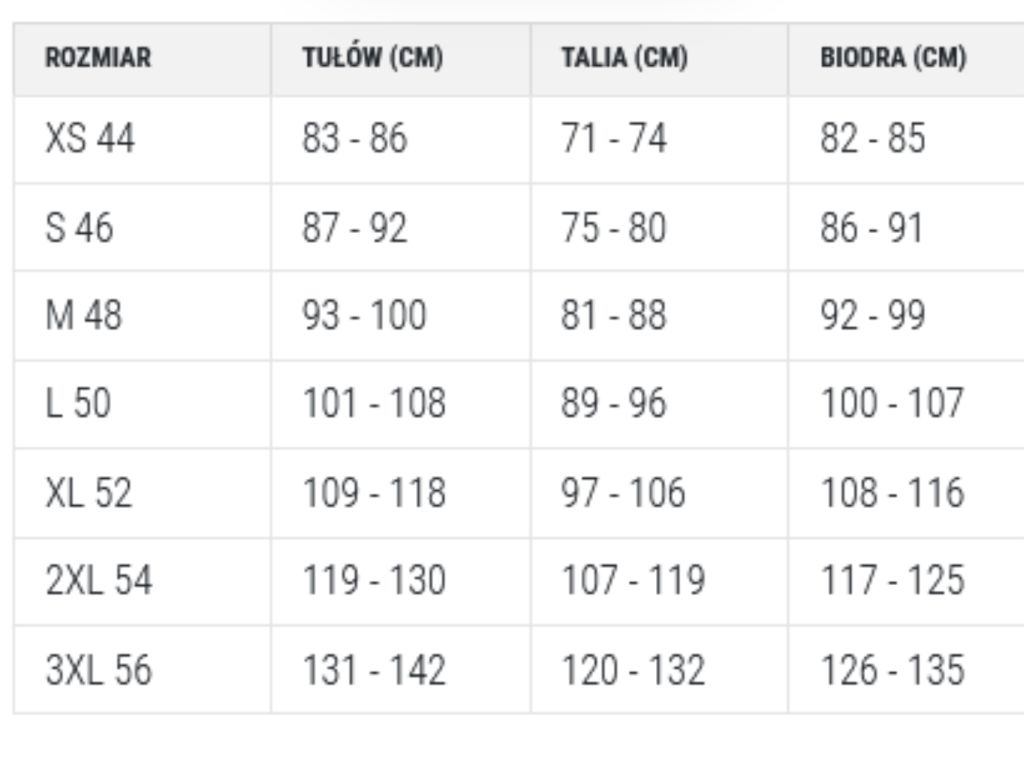This screenshot has width=1024, height=772.
Task: Click torso value 83 - 86
Action: point(355,138)
